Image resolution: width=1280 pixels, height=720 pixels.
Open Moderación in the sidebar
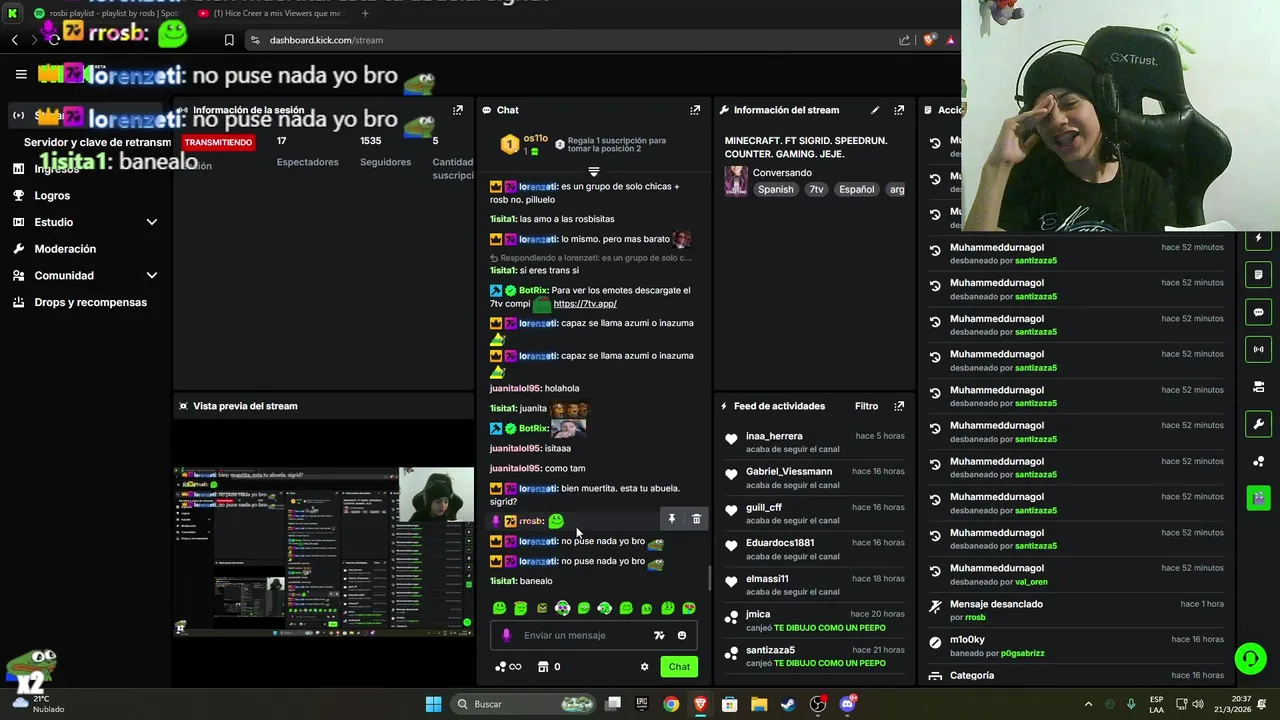tap(65, 249)
